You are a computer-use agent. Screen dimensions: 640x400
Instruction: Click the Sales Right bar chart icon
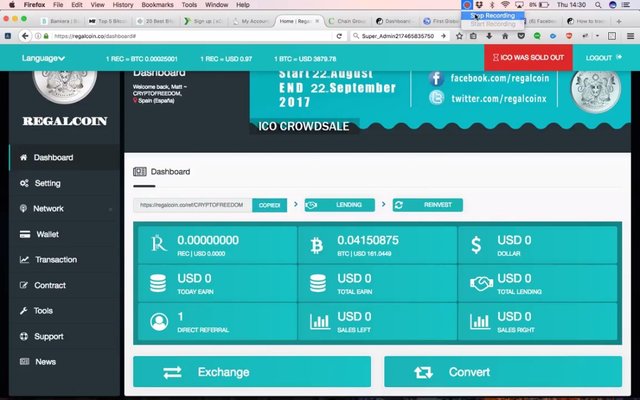(x=480, y=322)
